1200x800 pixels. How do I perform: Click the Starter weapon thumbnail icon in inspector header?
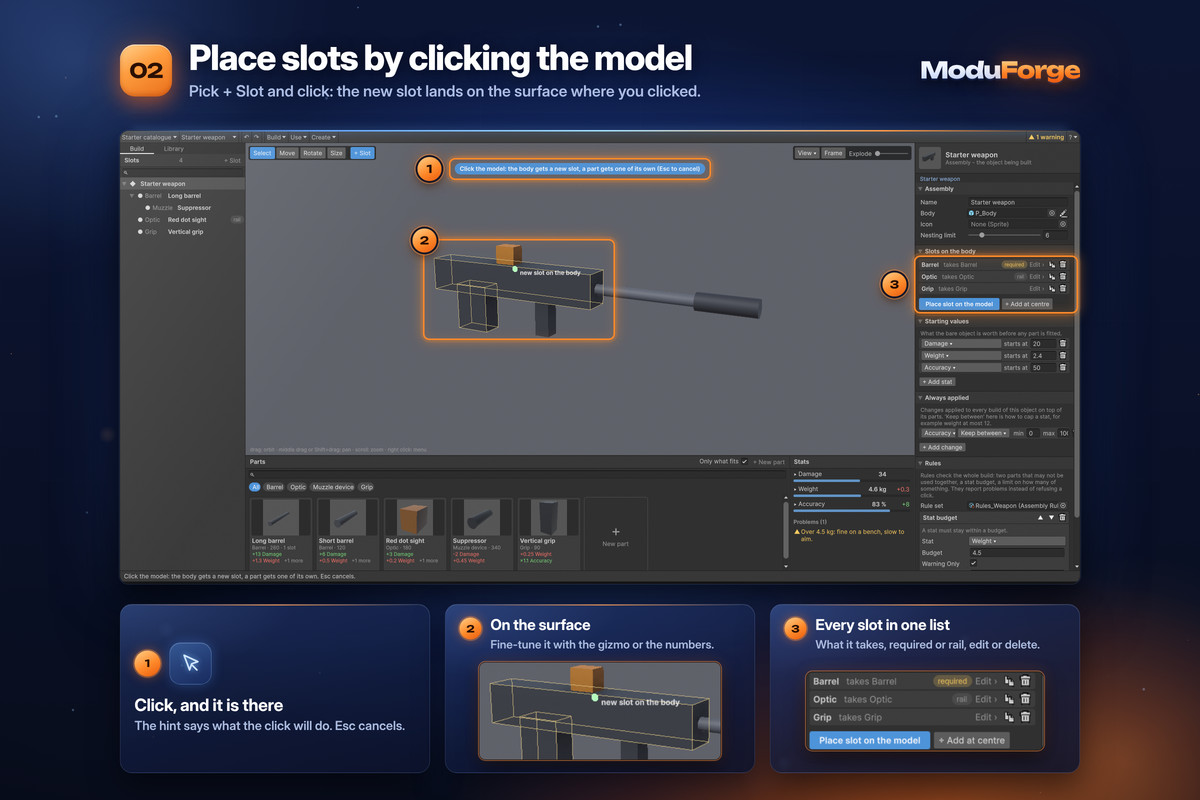(x=930, y=158)
